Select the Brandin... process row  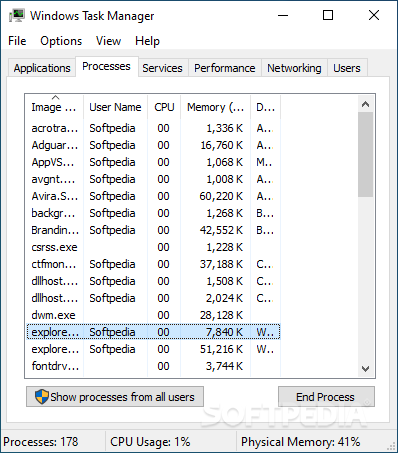pyautogui.click(x=153, y=230)
